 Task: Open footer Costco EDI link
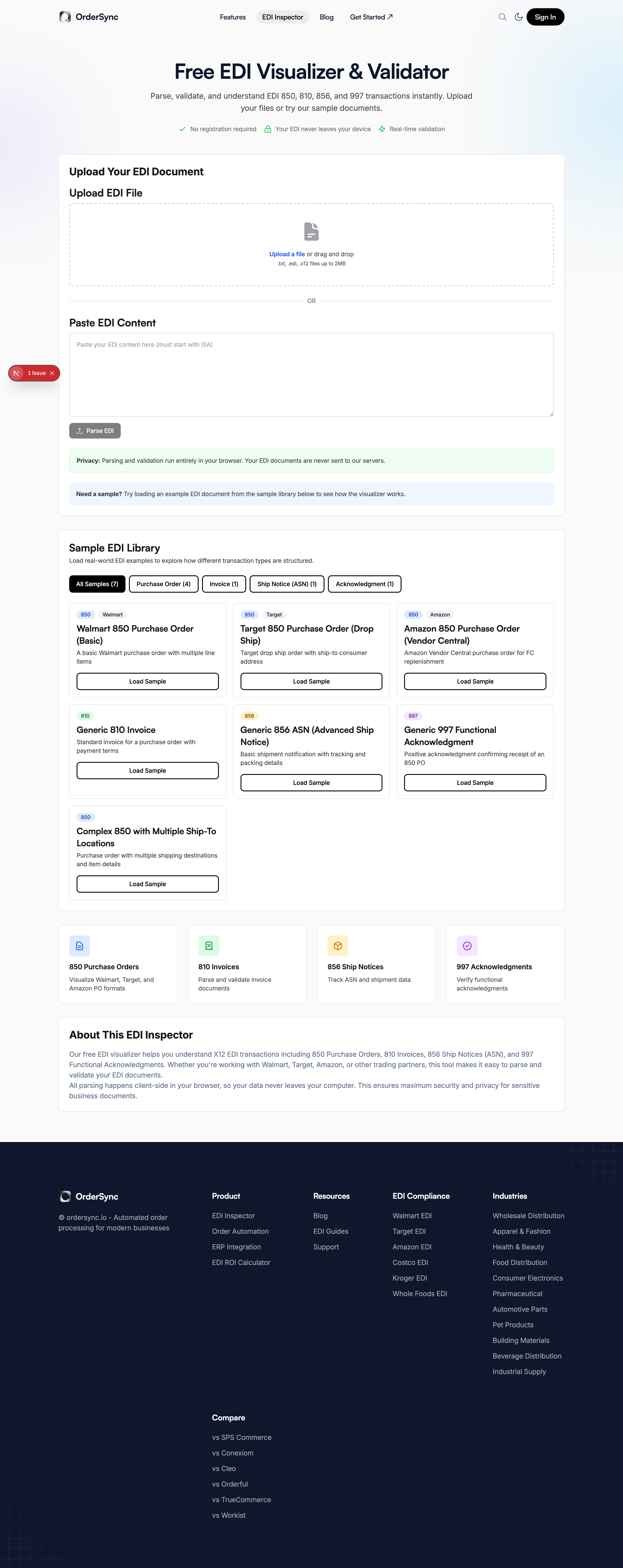(x=411, y=1263)
